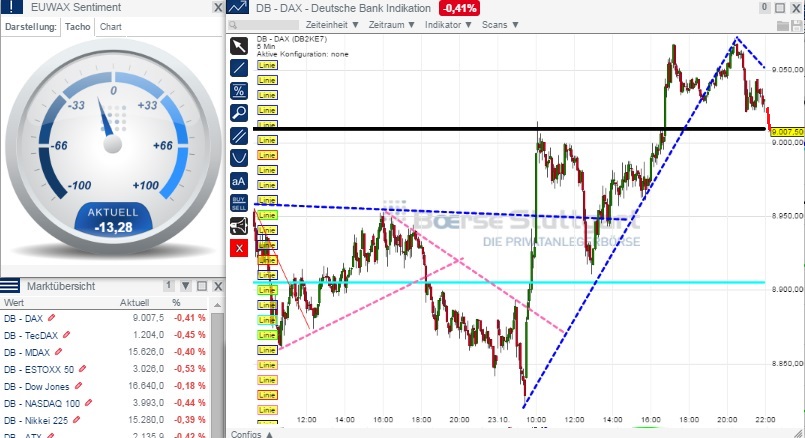Click the pencil icon next to DB - DAX

(51, 318)
